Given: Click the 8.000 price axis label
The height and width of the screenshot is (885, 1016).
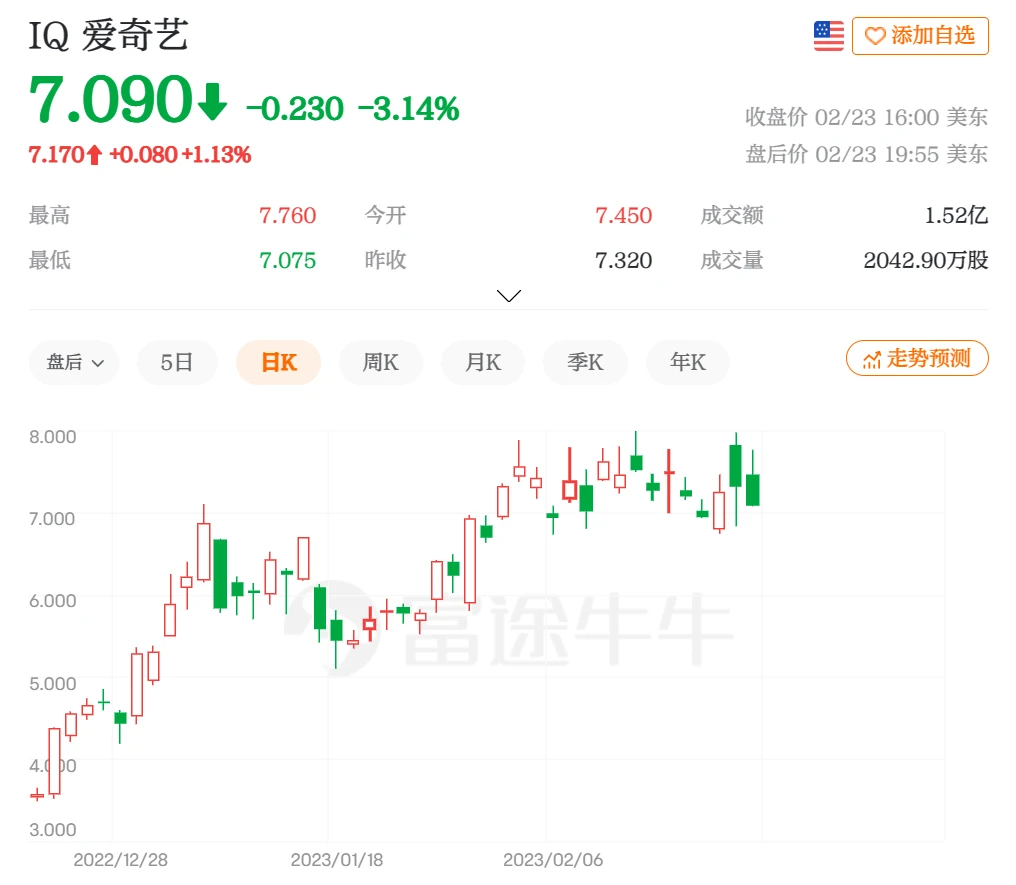Looking at the screenshot, I should pos(52,437).
